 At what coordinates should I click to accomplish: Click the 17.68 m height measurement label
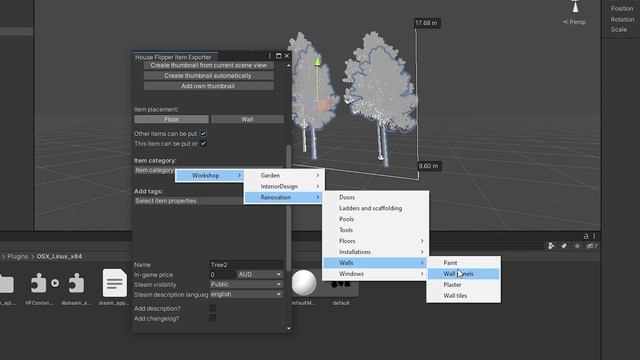click(427, 23)
